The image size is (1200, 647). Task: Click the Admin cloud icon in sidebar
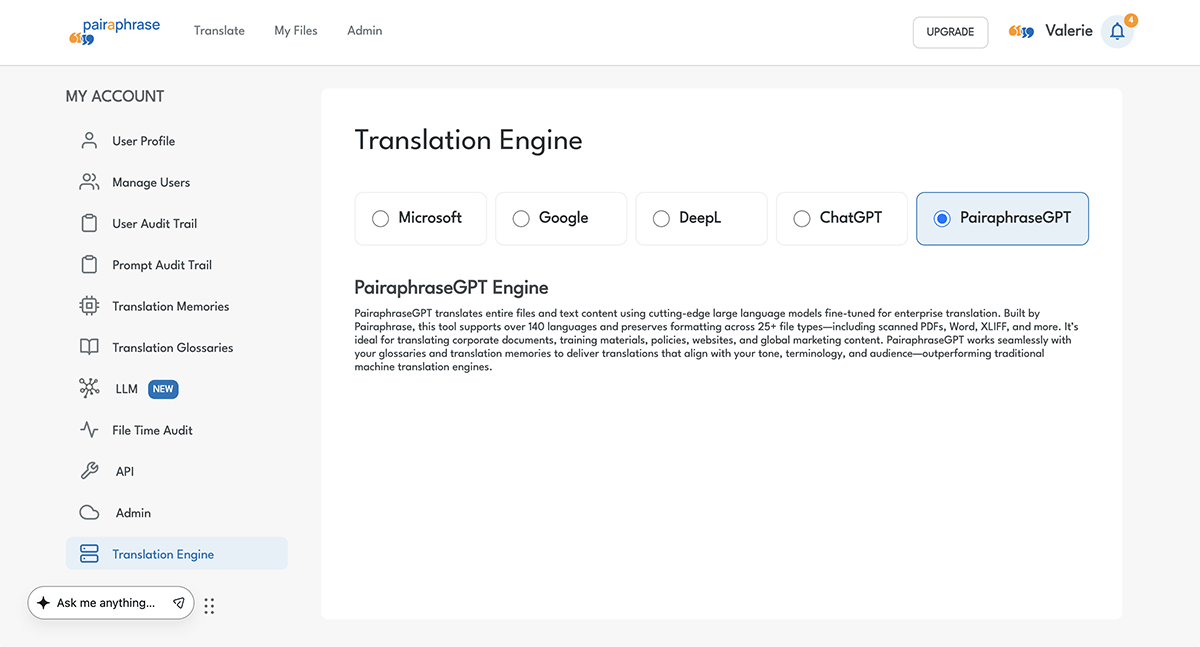(88, 512)
